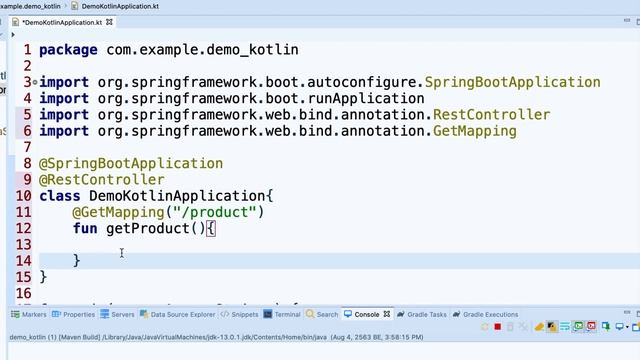The image size is (640, 360).
Task: Click the '@GetMapping' annotation on line 11
Action: click(x=118, y=212)
